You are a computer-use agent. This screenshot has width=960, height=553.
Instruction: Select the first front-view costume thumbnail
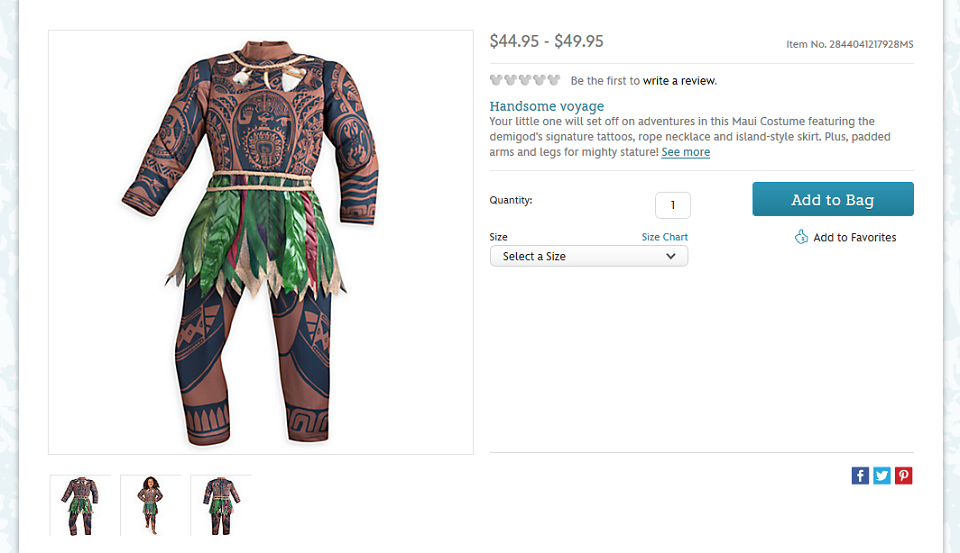(x=79, y=505)
